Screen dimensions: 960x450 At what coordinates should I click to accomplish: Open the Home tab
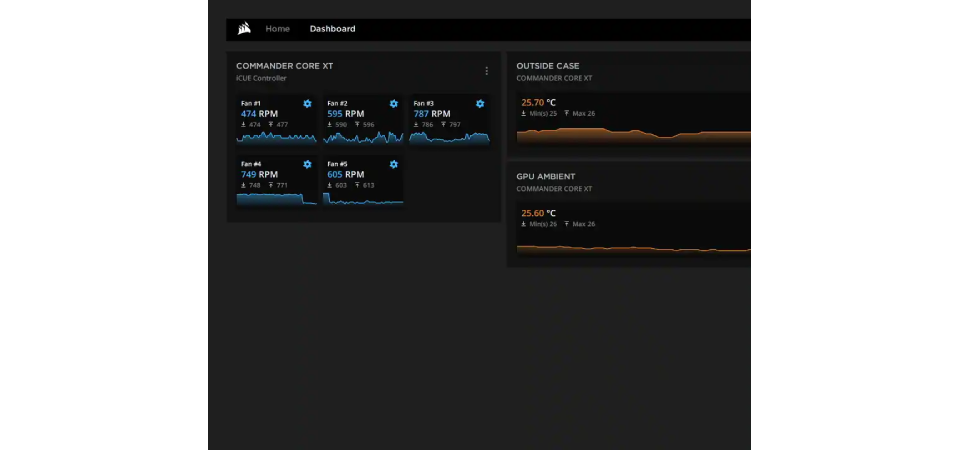(277, 29)
